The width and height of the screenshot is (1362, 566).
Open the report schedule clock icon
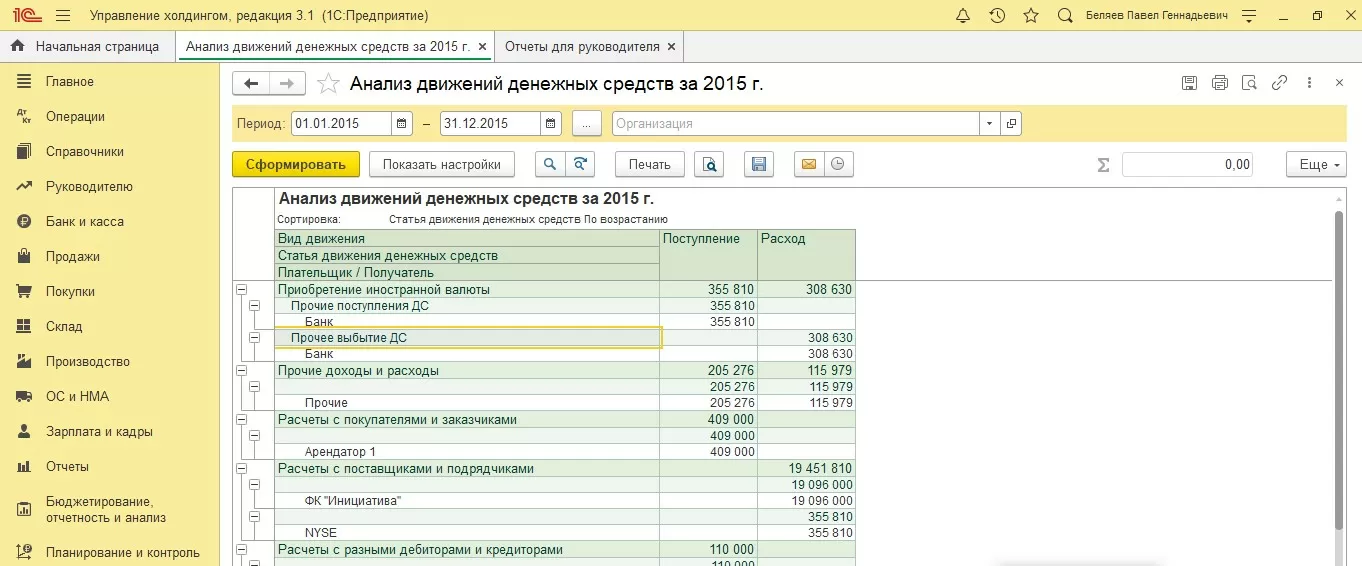click(x=838, y=165)
